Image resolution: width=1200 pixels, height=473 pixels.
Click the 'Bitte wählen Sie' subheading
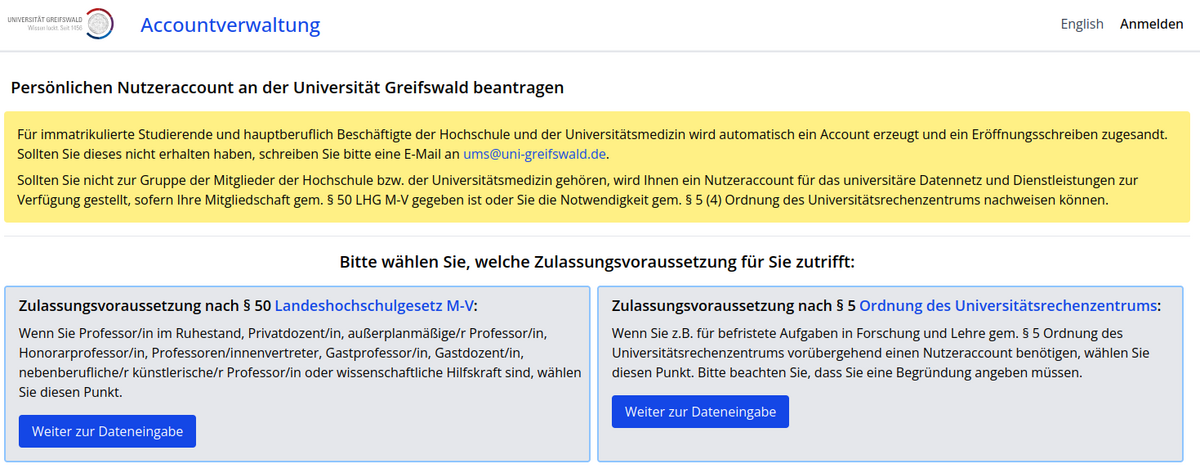[597, 263]
